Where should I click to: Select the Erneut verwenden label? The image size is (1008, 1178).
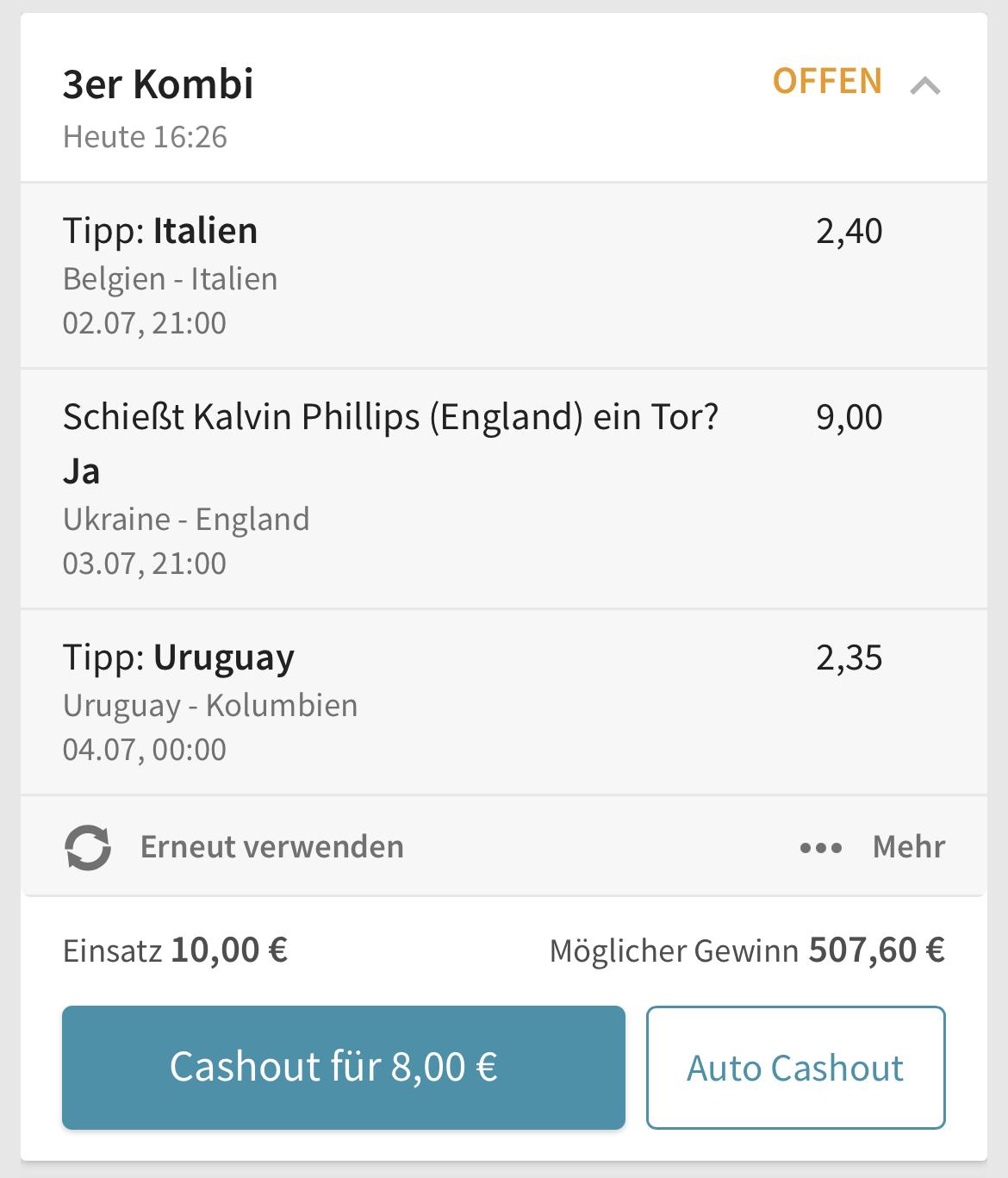pyautogui.click(x=272, y=846)
